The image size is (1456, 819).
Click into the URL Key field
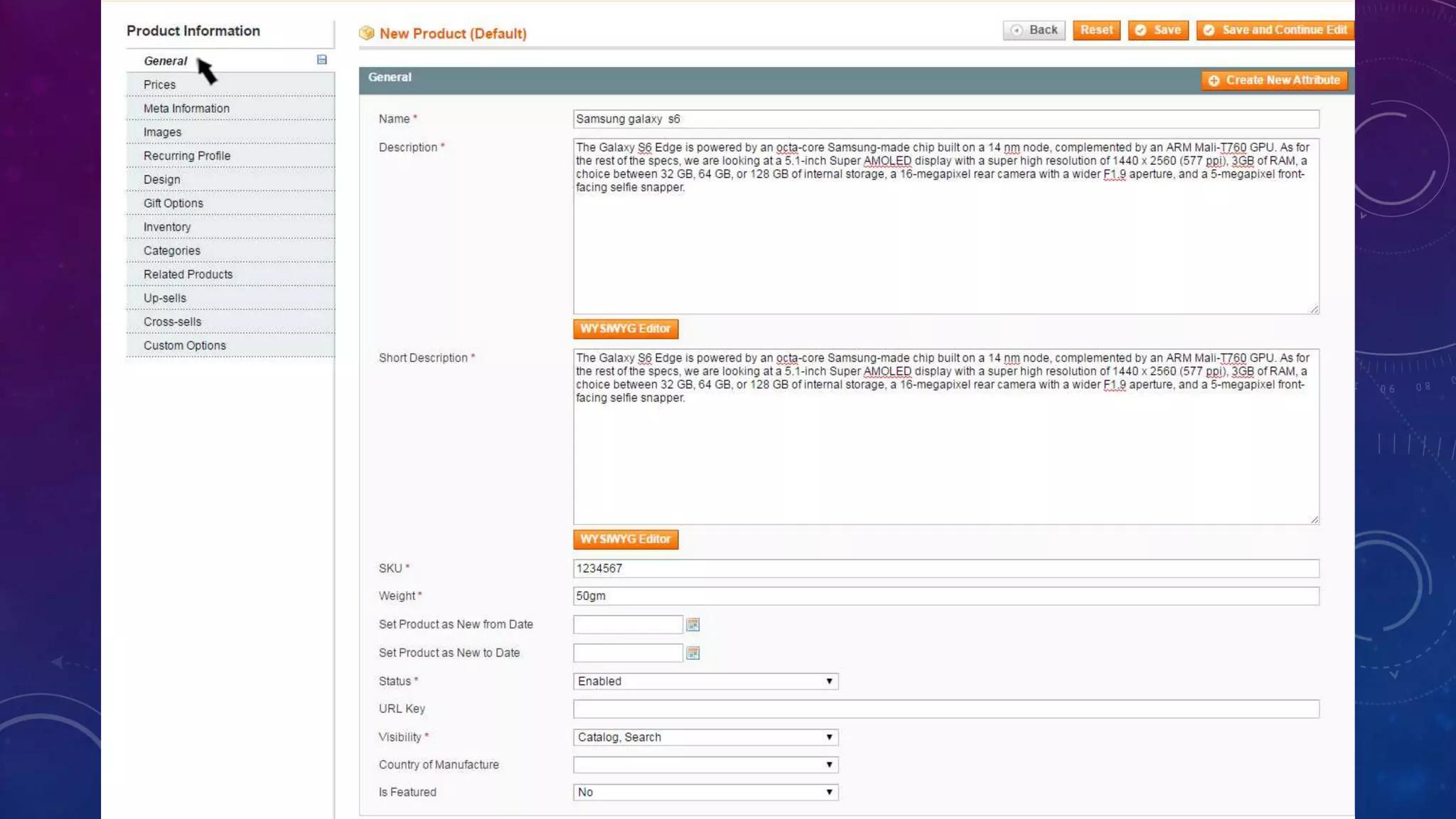click(x=946, y=709)
